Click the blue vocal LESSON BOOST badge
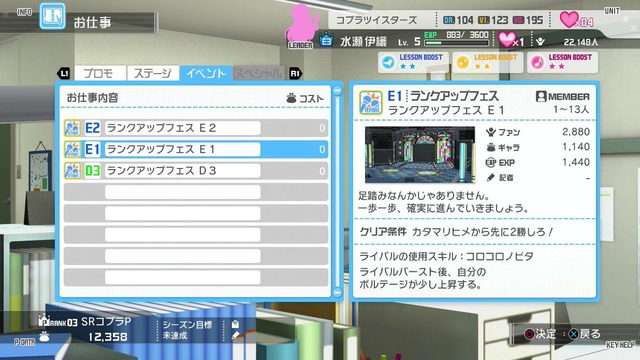This screenshot has height=360, width=640. [x=413, y=62]
